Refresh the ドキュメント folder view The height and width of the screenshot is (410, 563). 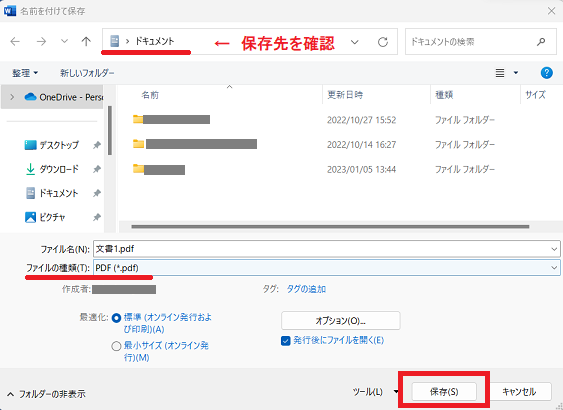tap(383, 42)
